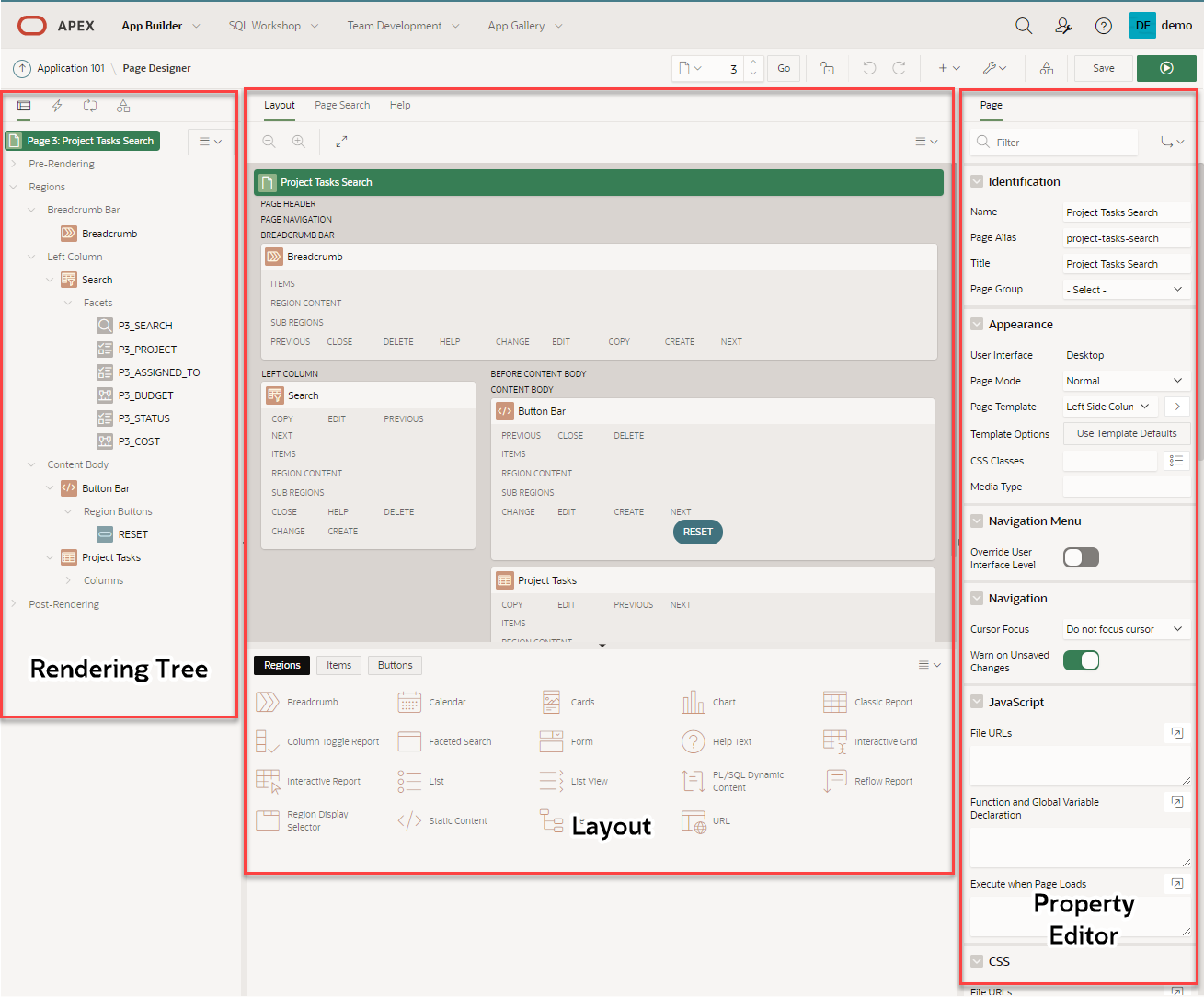The width and height of the screenshot is (1204, 997).
Task: Click Use Template Defaults button
Action: click(1127, 433)
